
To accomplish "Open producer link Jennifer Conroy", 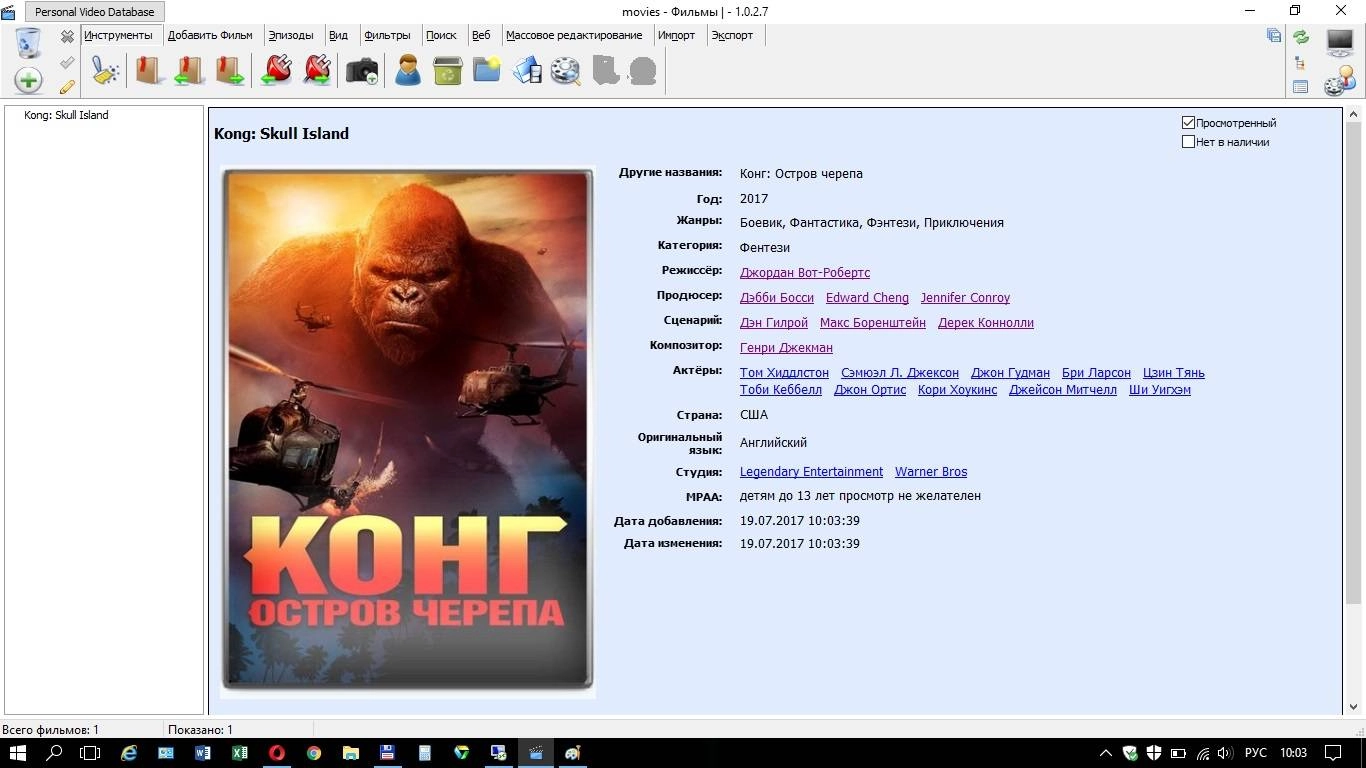I will 965,297.
